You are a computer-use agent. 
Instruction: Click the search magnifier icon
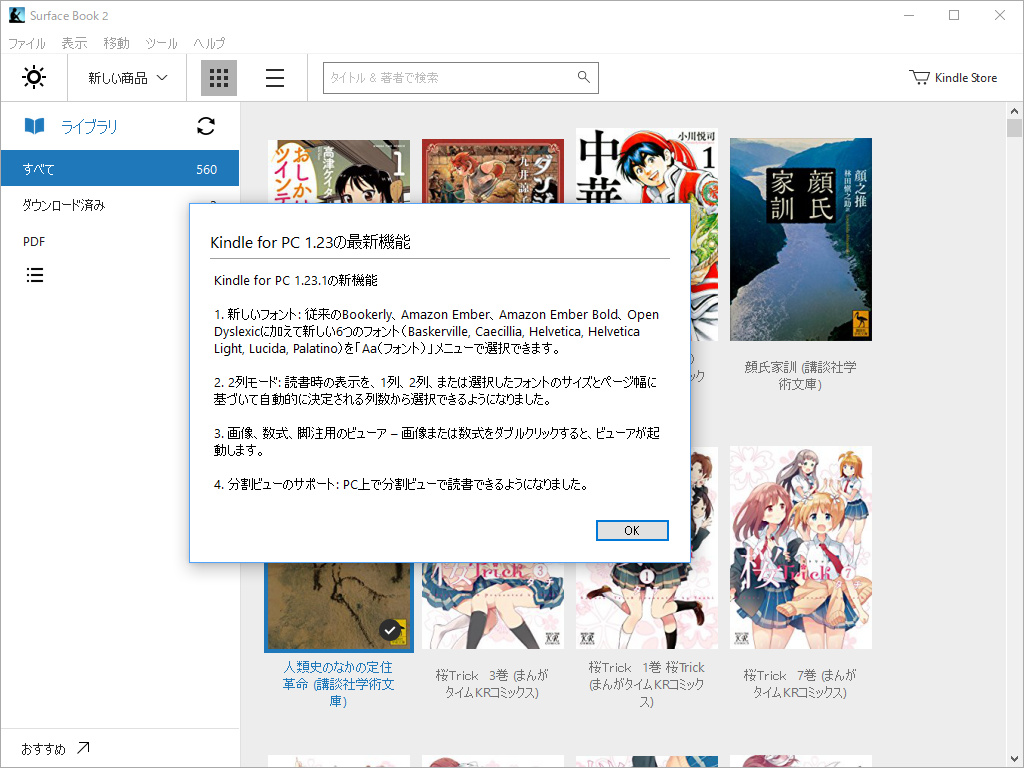pyautogui.click(x=583, y=77)
